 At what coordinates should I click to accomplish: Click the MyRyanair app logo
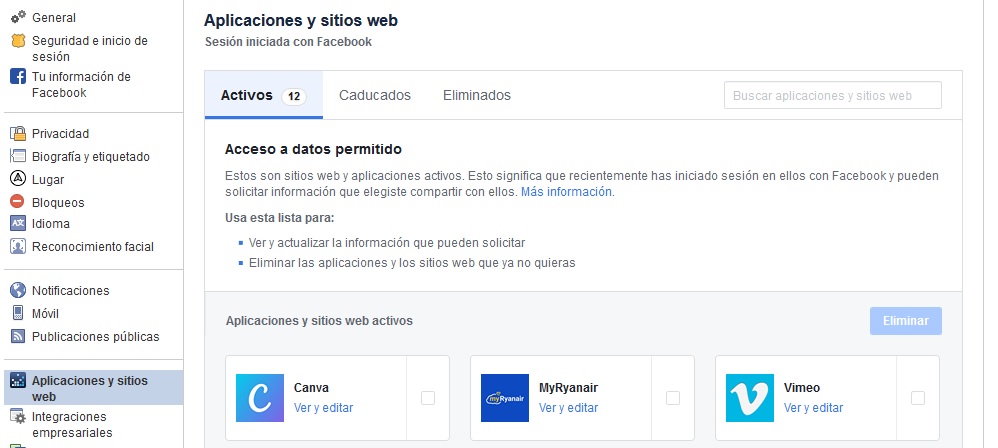505,398
